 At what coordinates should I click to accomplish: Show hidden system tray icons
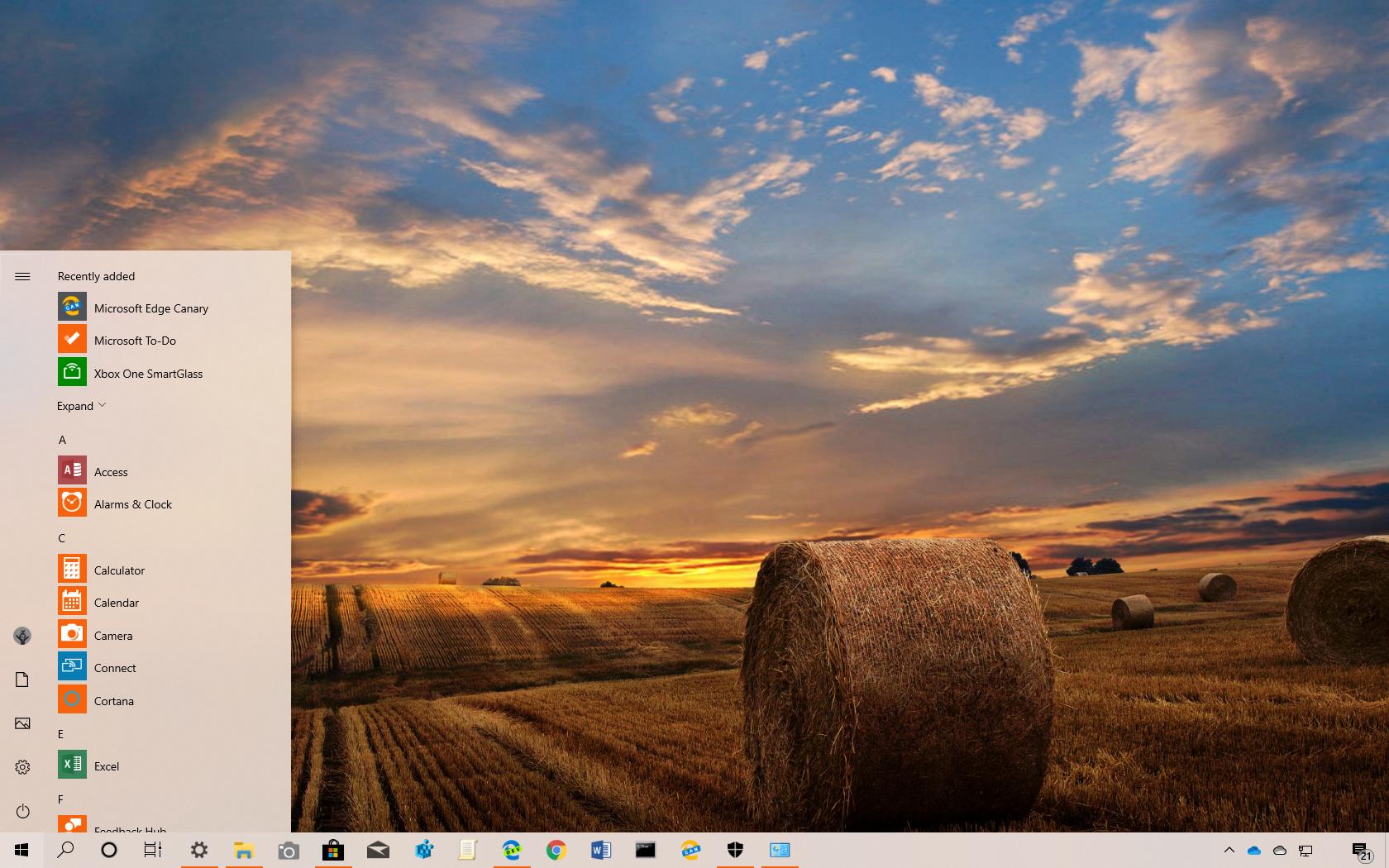click(1229, 850)
